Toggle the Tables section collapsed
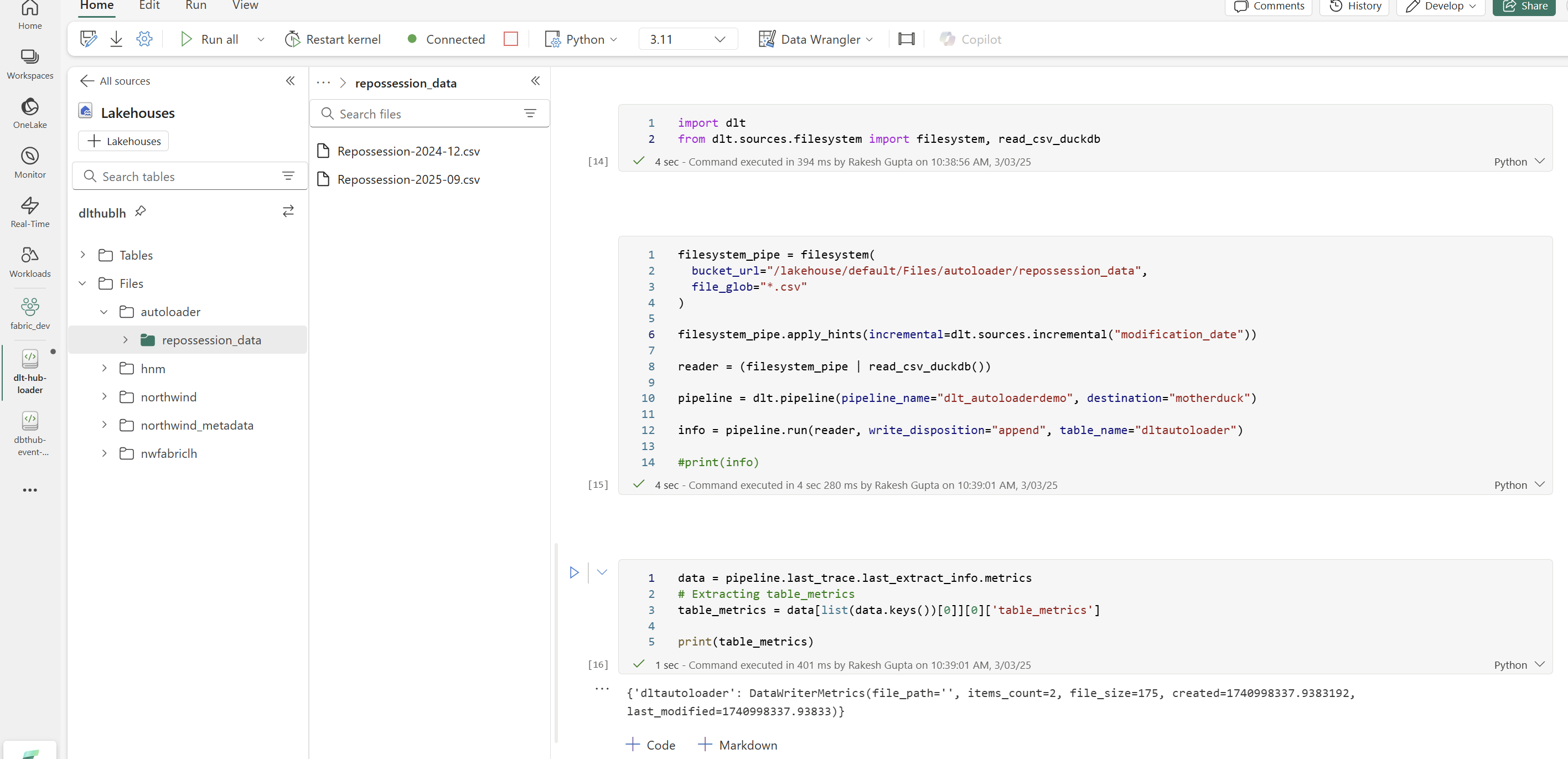This screenshot has height=759, width=1568. coord(83,255)
